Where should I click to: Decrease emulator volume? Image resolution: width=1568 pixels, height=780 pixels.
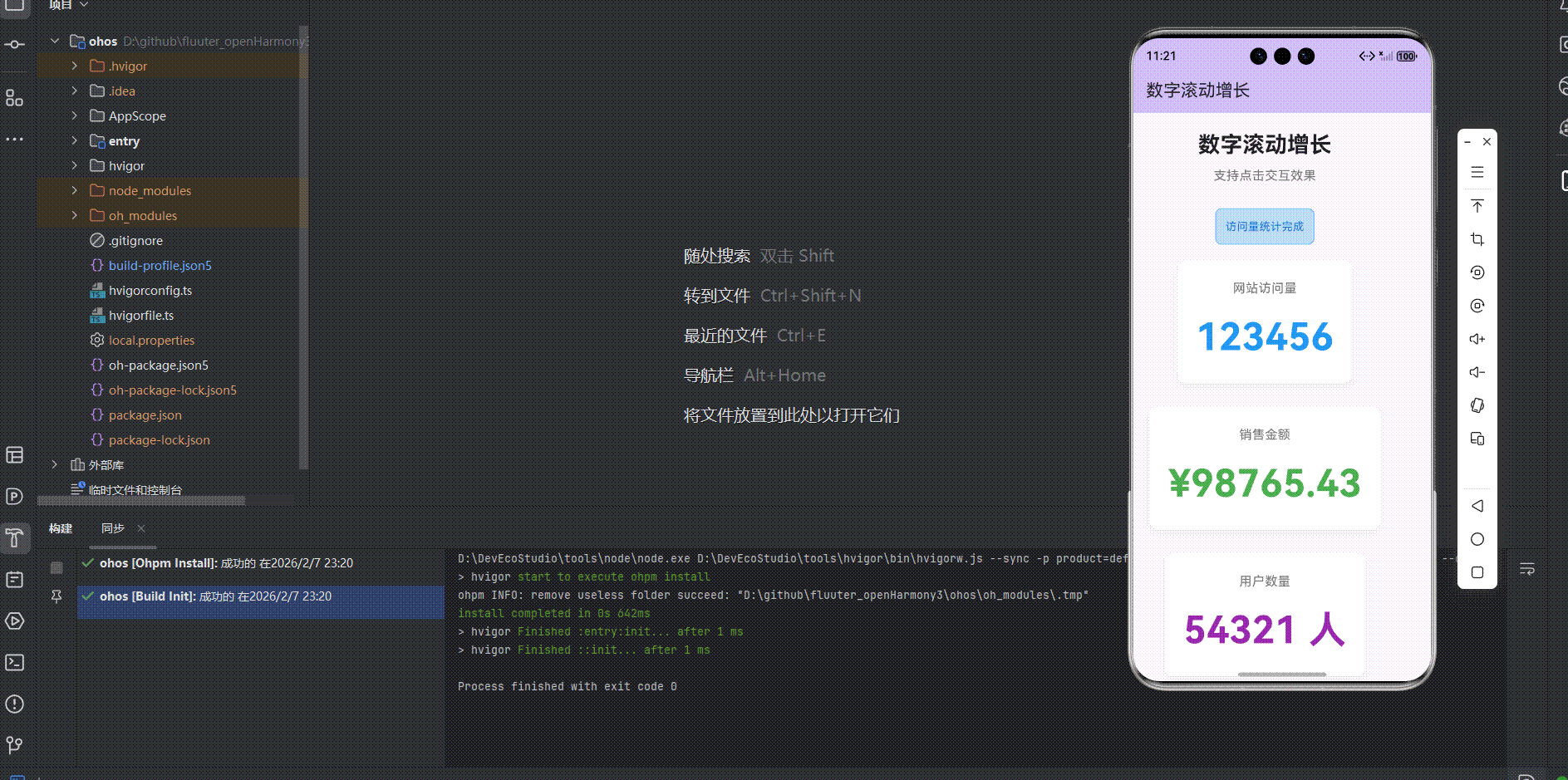click(x=1477, y=372)
